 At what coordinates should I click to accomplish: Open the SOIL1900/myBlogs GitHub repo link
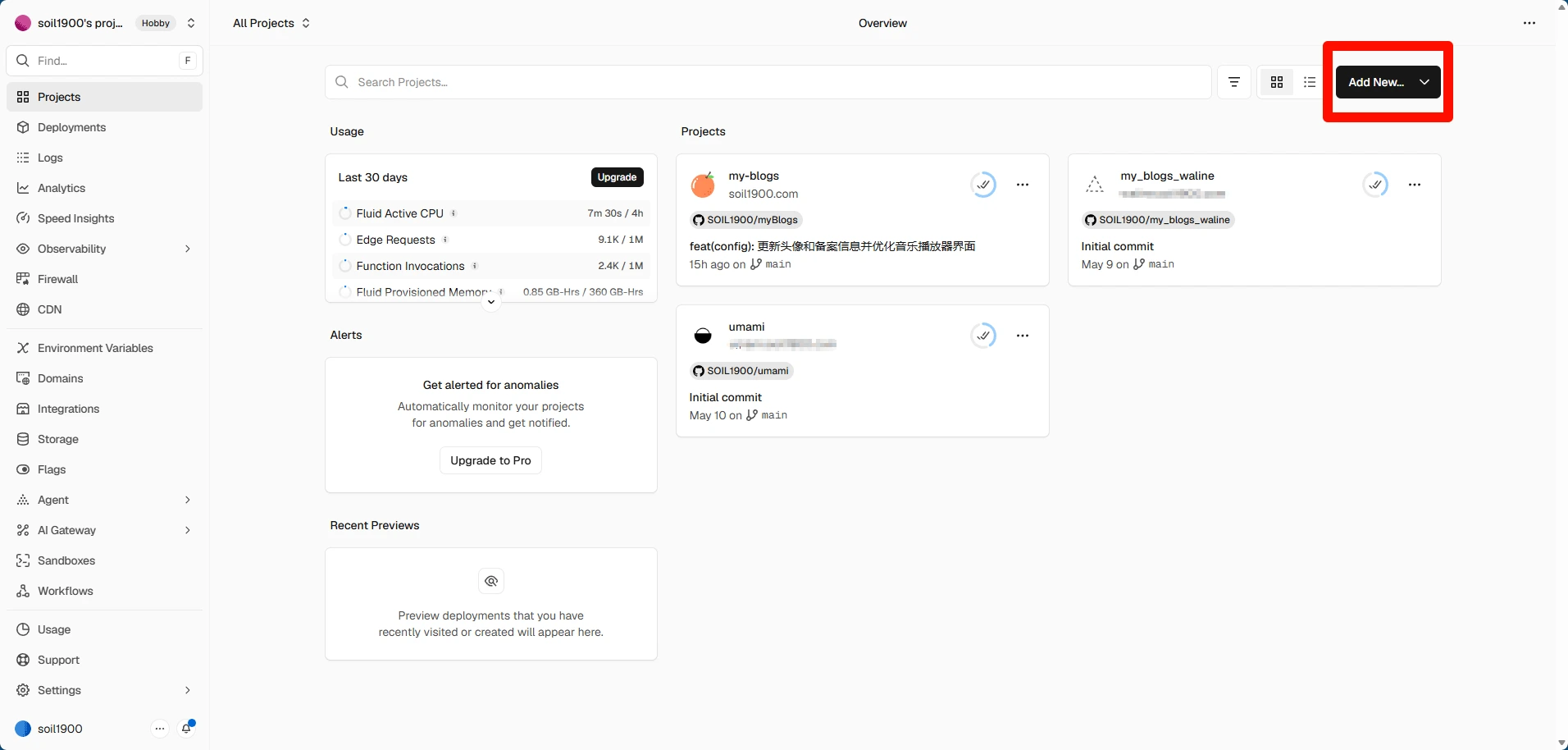(x=745, y=220)
